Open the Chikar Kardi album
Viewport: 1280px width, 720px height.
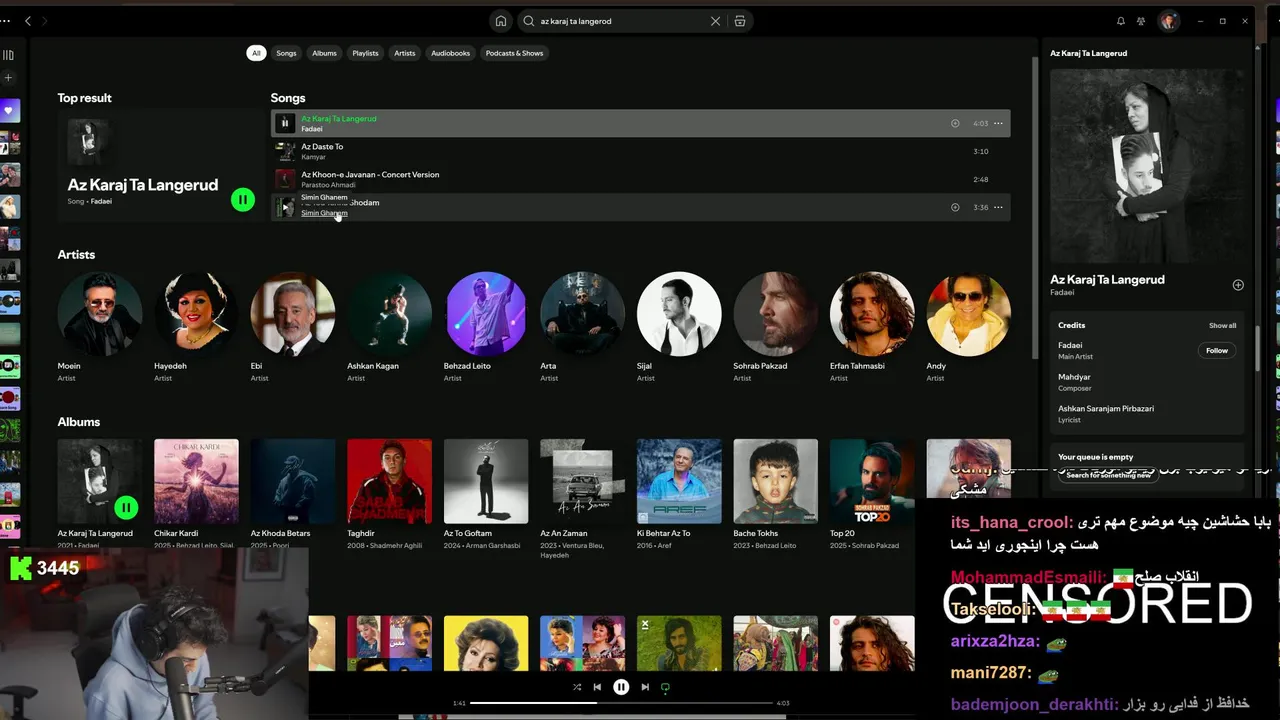tap(196, 481)
